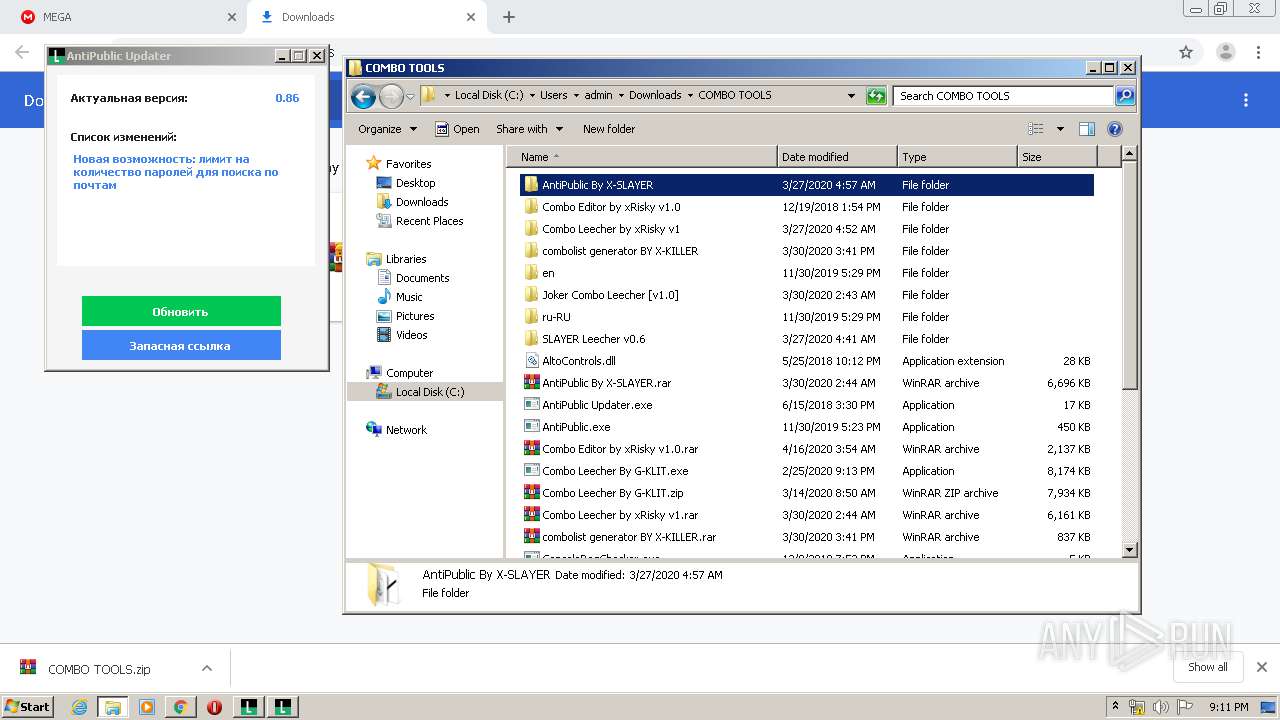Open the COMBO TOOLS.zip download options chevron

click(x=206, y=668)
